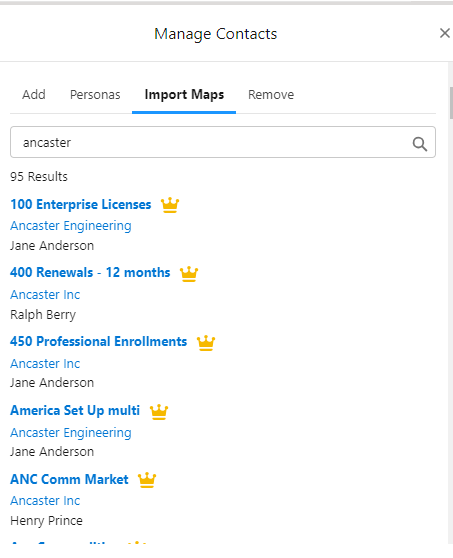The width and height of the screenshot is (453, 558).
Task: Close the Manage Contacts dialog
Action: (444, 33)
